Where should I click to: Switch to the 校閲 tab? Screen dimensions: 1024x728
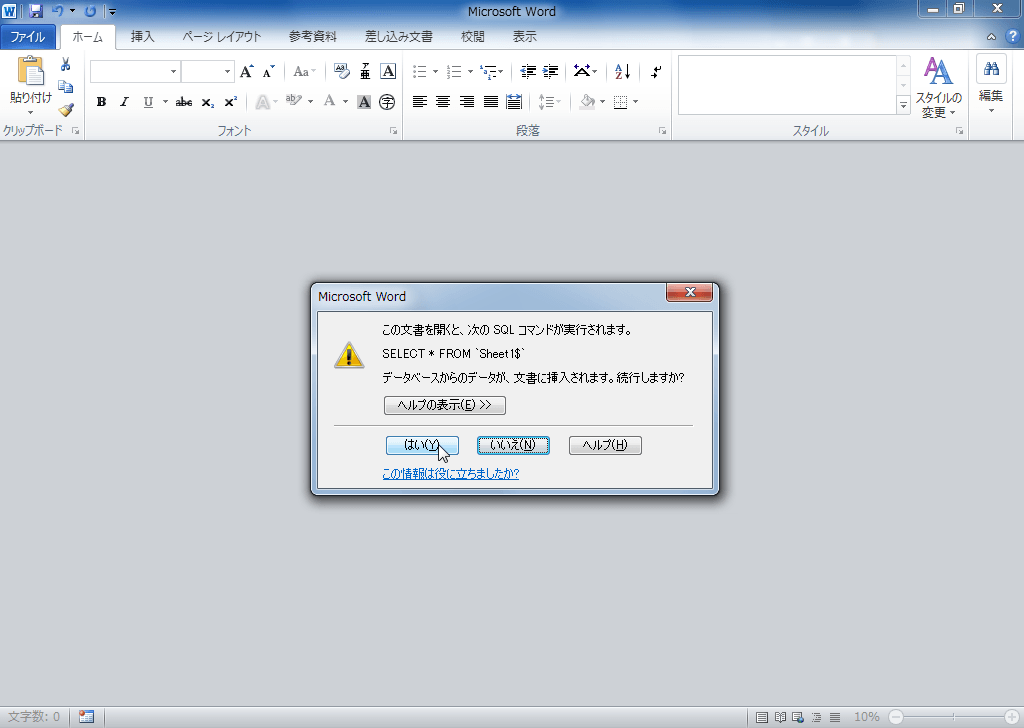pos(473,37)
